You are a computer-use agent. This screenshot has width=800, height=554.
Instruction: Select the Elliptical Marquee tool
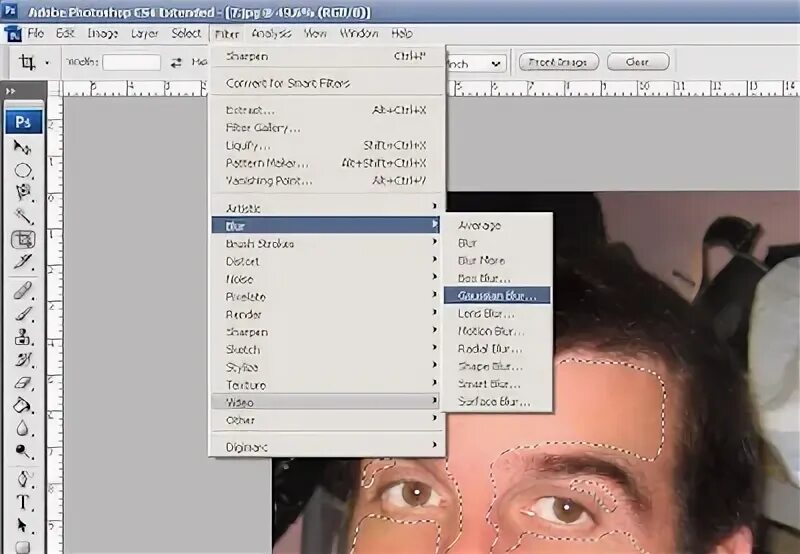pos(22,170)
